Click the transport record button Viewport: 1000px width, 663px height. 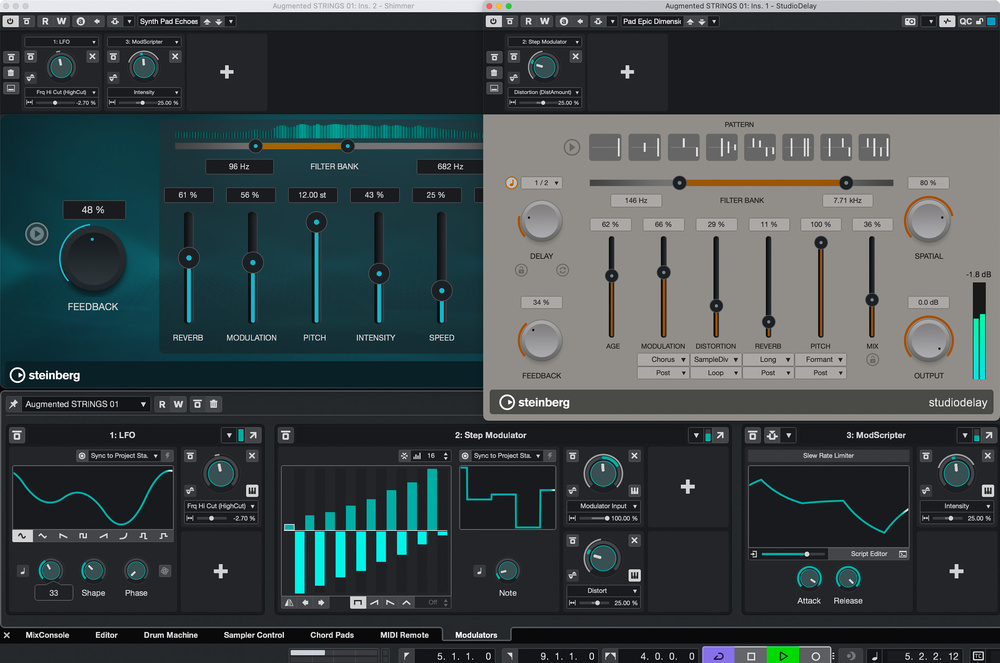coord(815,655)
